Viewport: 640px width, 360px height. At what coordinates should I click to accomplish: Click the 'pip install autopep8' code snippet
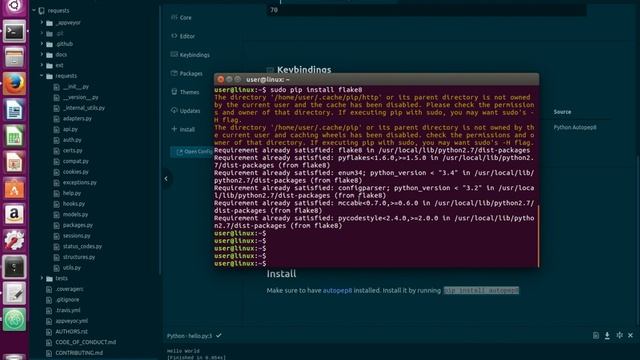[x=481, y=290]
